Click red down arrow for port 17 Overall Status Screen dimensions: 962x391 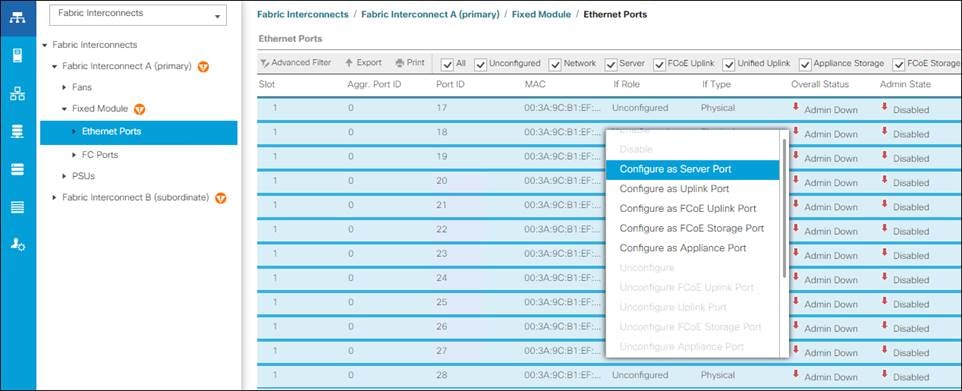point(796,107)
